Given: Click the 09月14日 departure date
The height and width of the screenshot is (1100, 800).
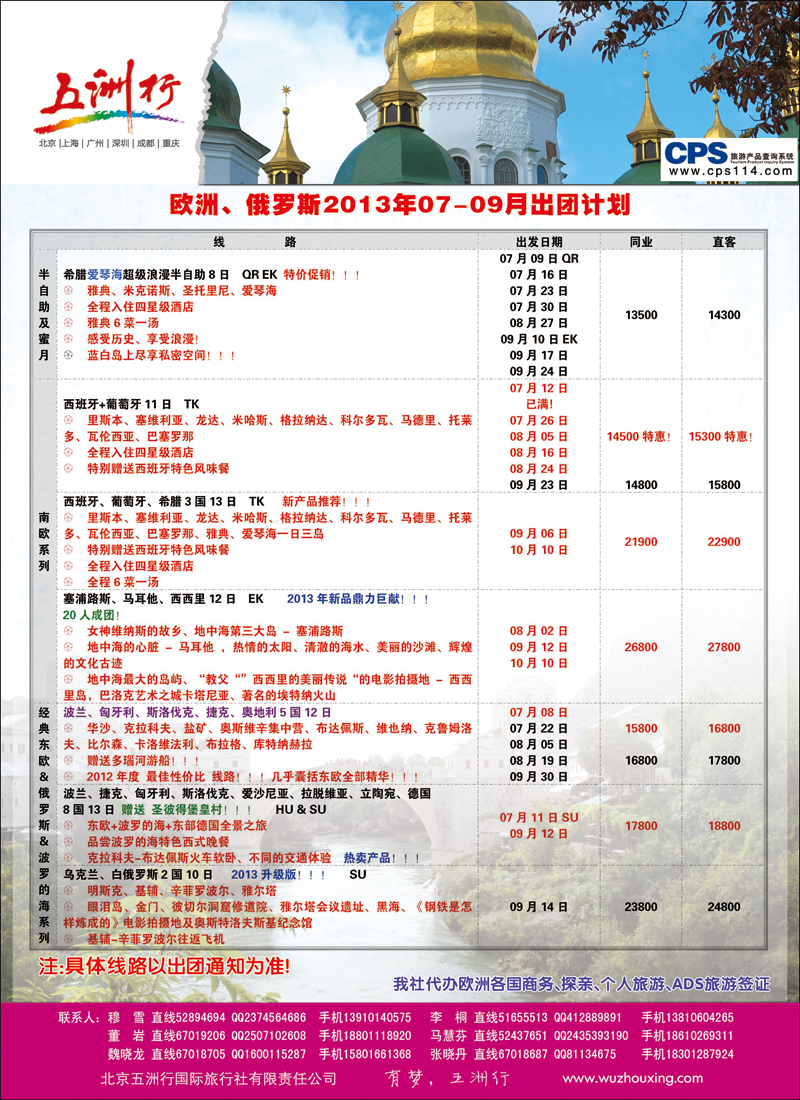Looking at the screenshot, I should pos(539,907).
